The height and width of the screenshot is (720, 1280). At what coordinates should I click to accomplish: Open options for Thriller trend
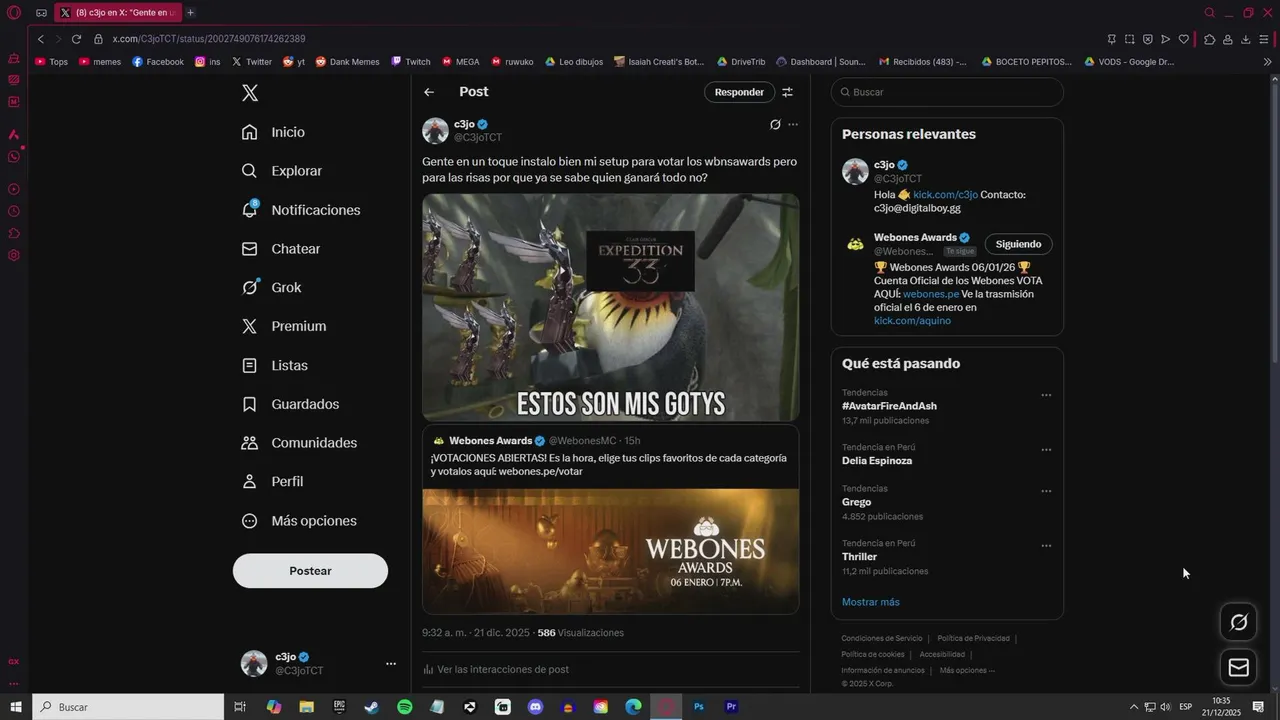(x=1046, y=546)
